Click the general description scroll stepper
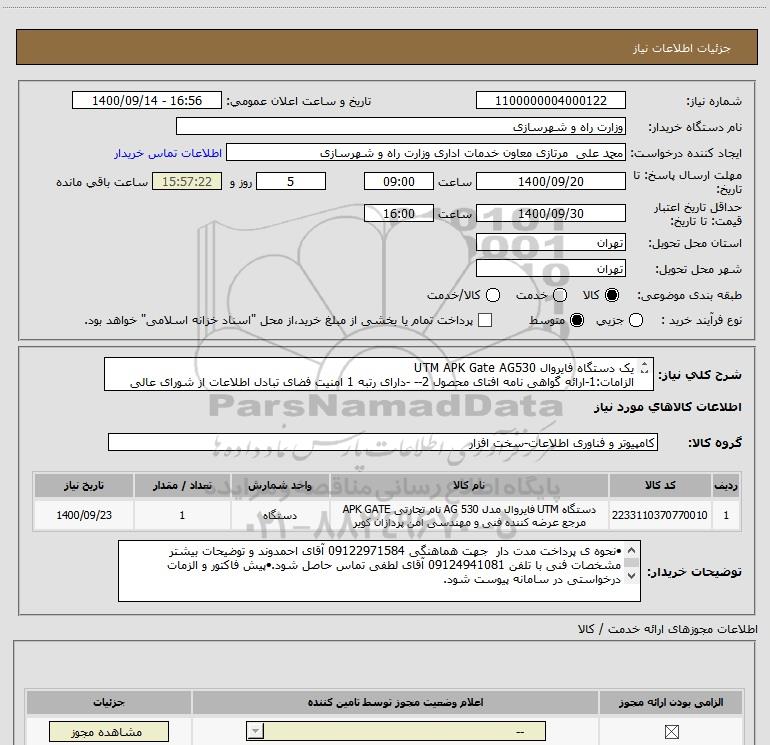Image resolution: width=770 pixels, height=745 pixels. (644, 367)
